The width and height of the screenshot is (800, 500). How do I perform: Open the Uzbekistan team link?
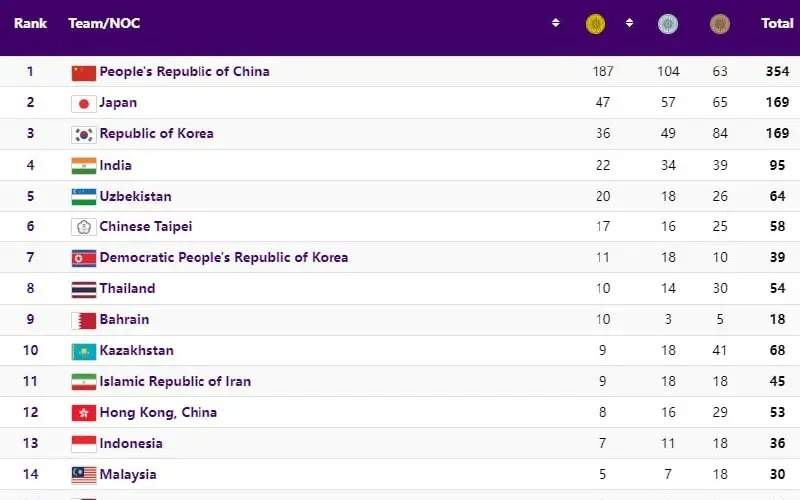pos(135,196)
